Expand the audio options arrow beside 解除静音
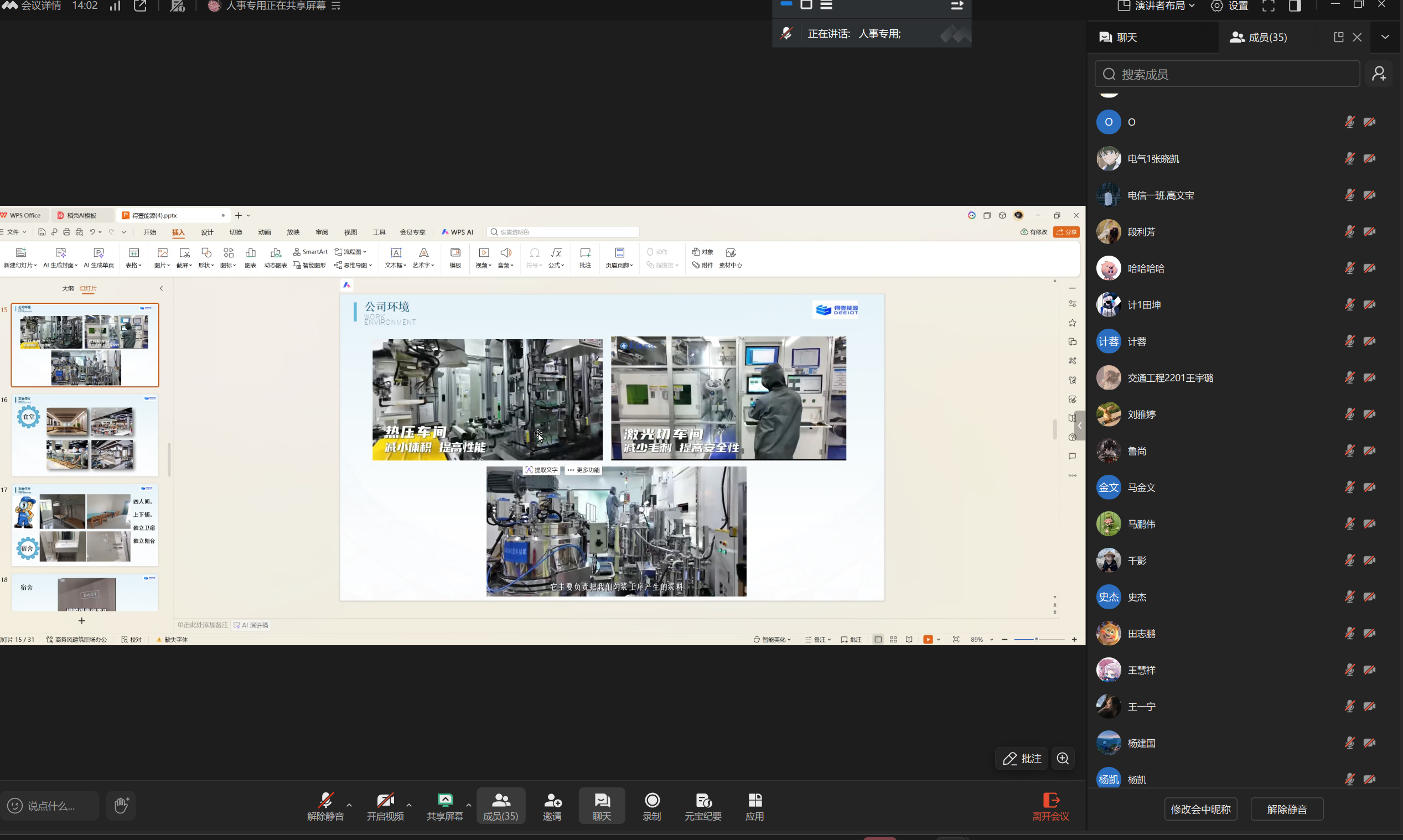This screenshot has width=1403, height=840. [349, 805]
